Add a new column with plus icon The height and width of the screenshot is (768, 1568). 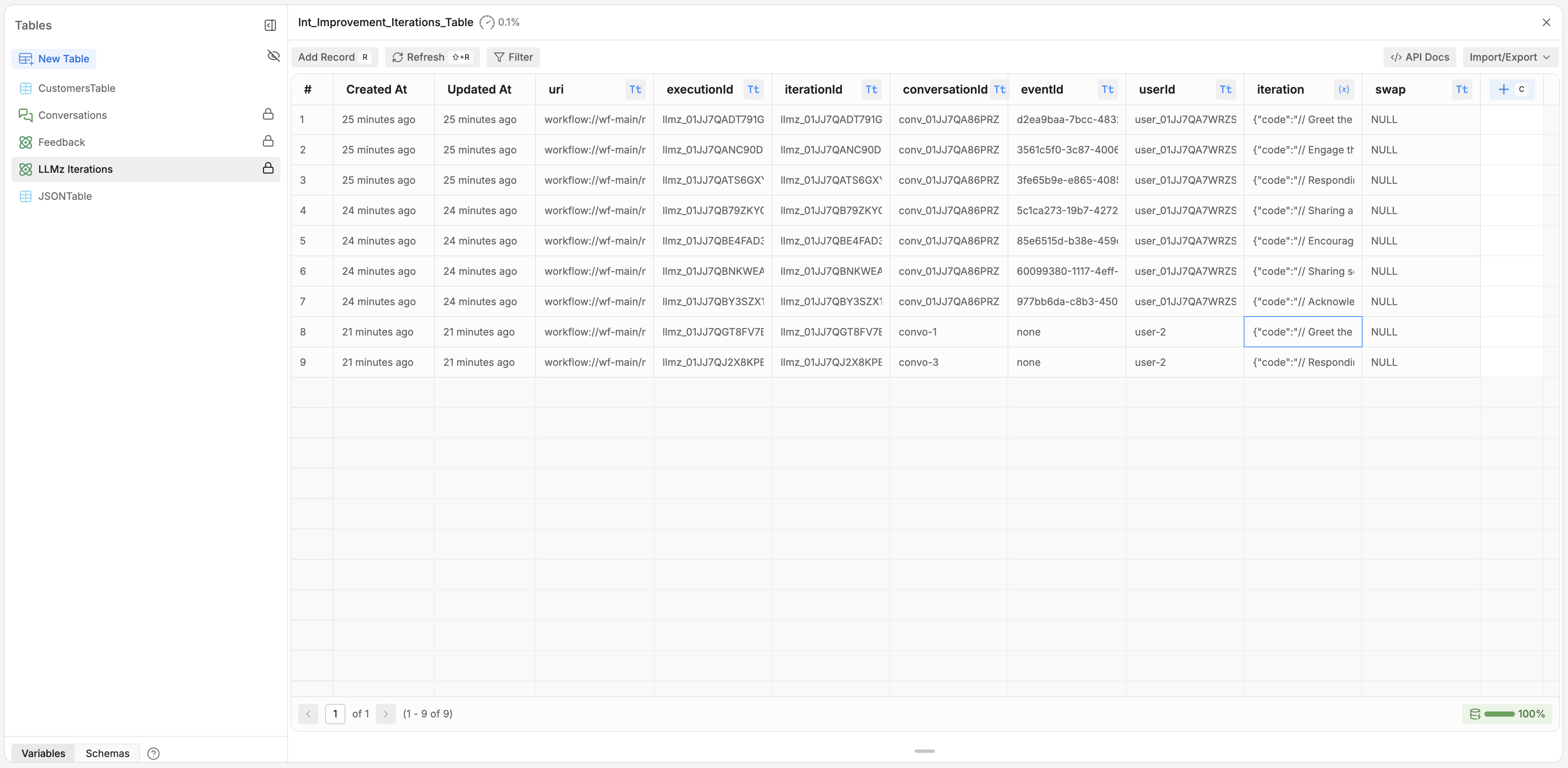click(x=1503, y=89)
